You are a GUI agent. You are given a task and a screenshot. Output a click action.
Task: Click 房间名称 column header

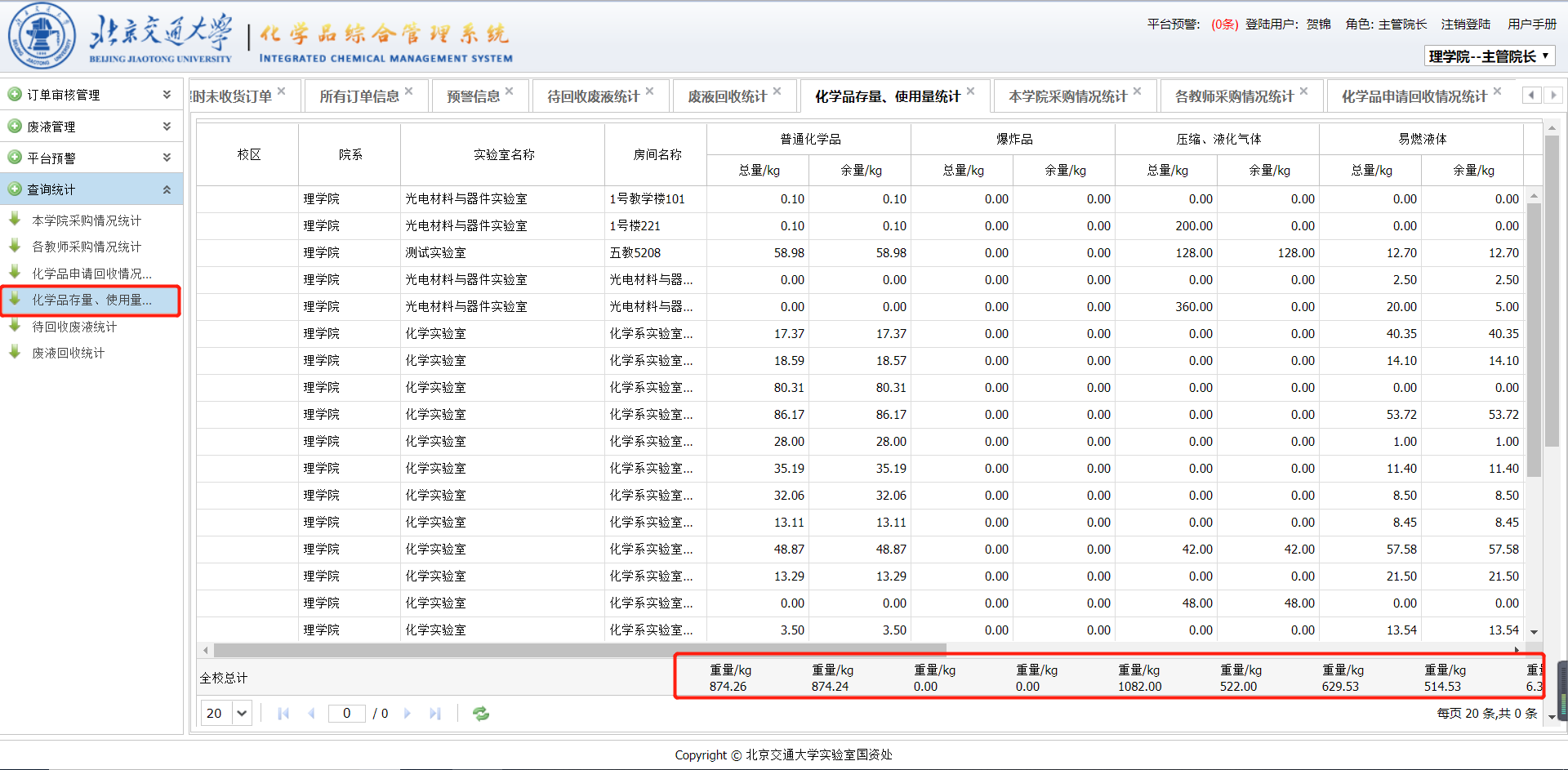(657, 154)
